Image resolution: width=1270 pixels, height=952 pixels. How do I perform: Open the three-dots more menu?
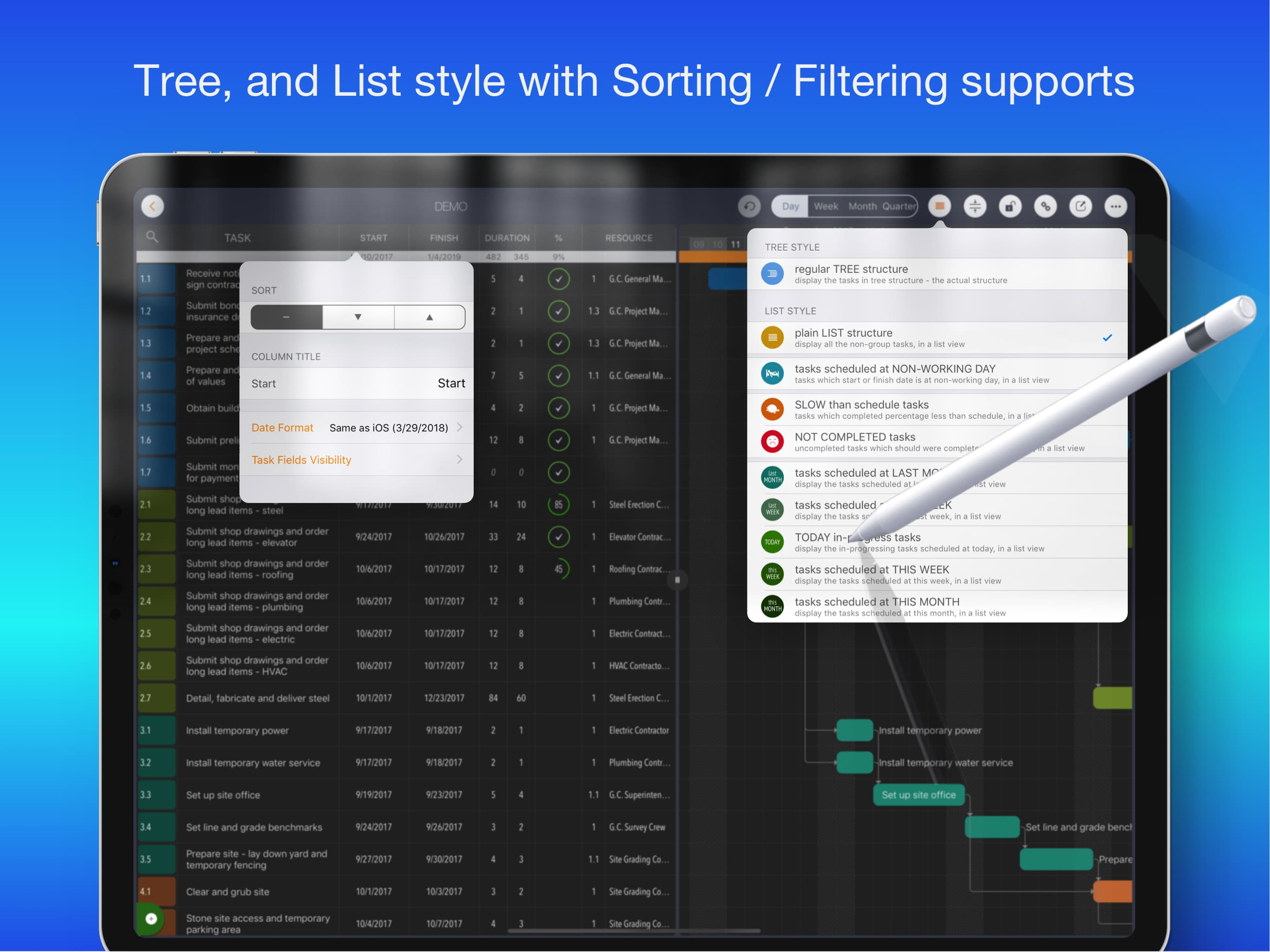pyautogui.click(x=1115, y=206)
